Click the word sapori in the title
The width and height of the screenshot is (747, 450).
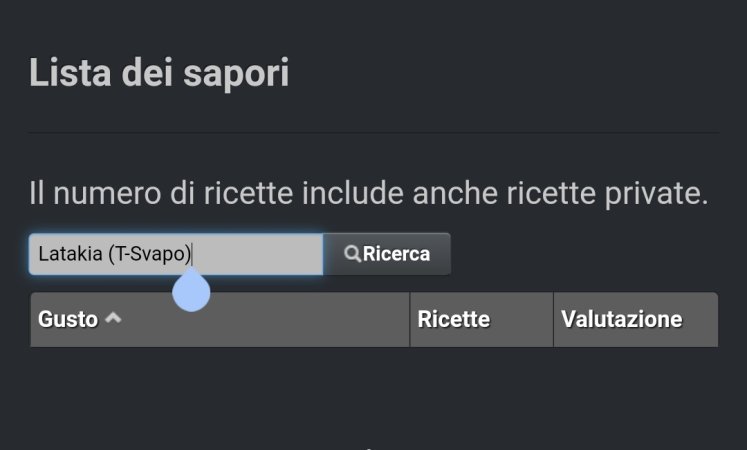click(236, 73)
